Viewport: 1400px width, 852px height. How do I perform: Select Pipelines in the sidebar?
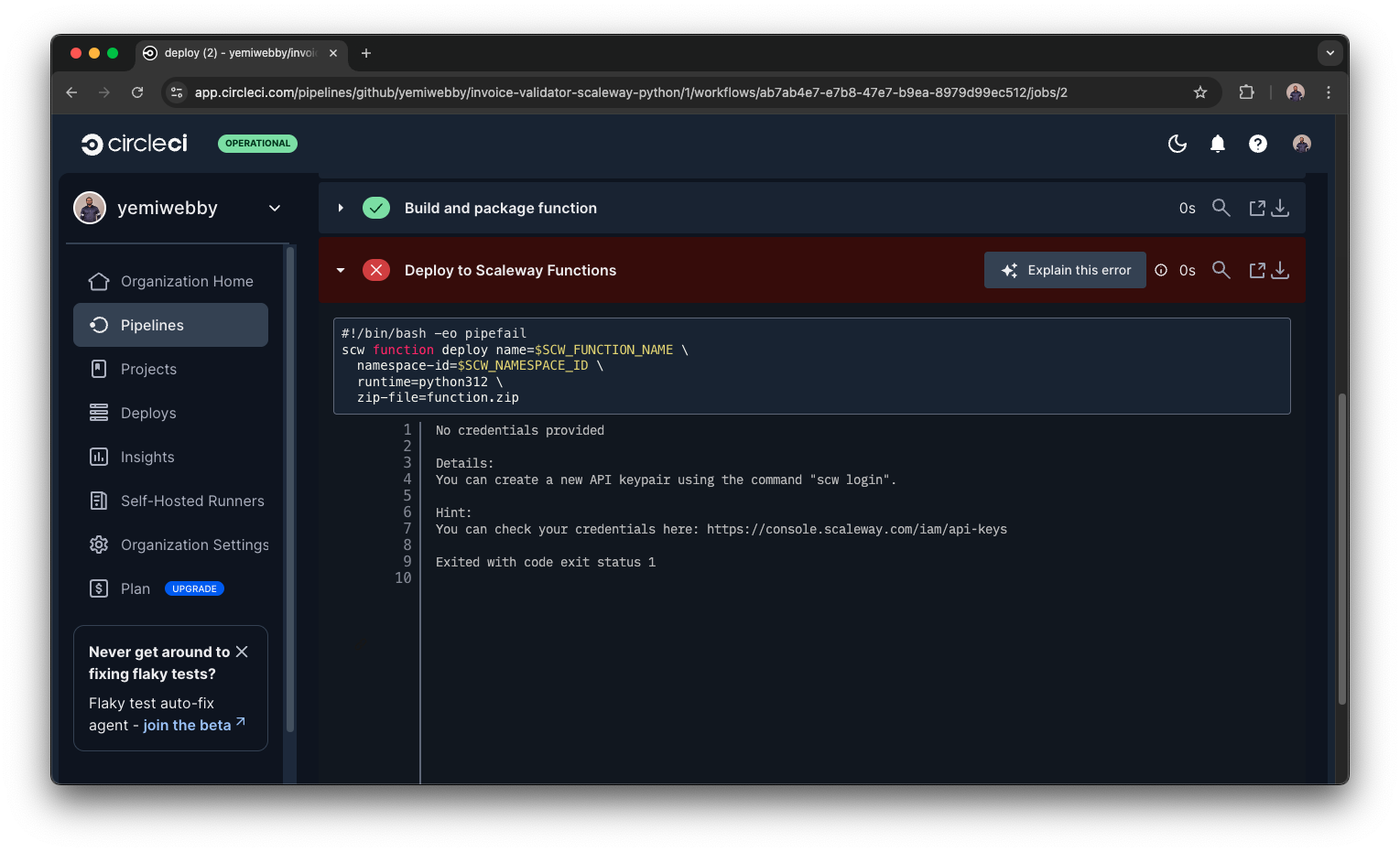pyautogui.click(x=170, y=325)
